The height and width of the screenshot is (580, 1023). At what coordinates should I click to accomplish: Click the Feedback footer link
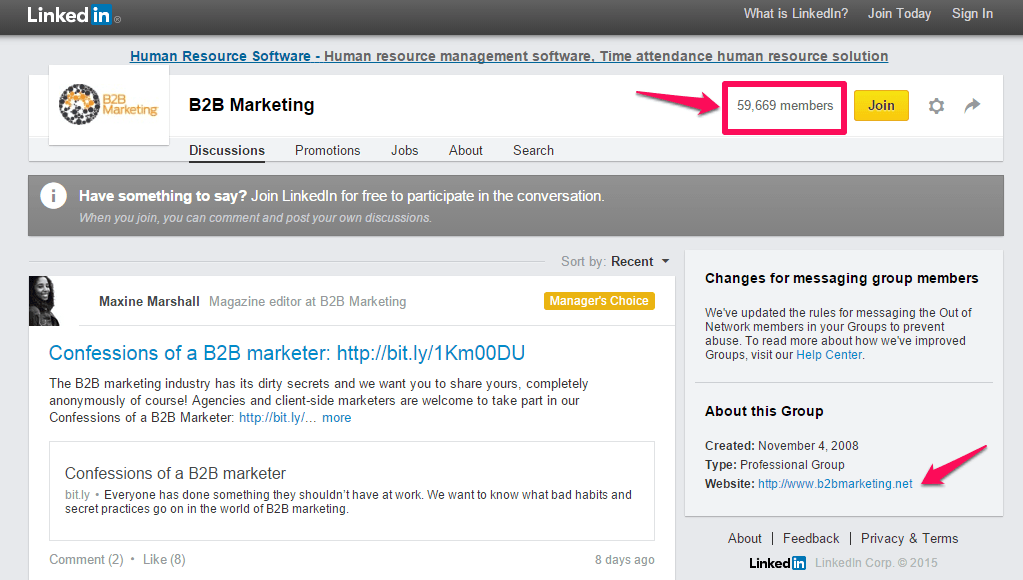click(811, 539)
